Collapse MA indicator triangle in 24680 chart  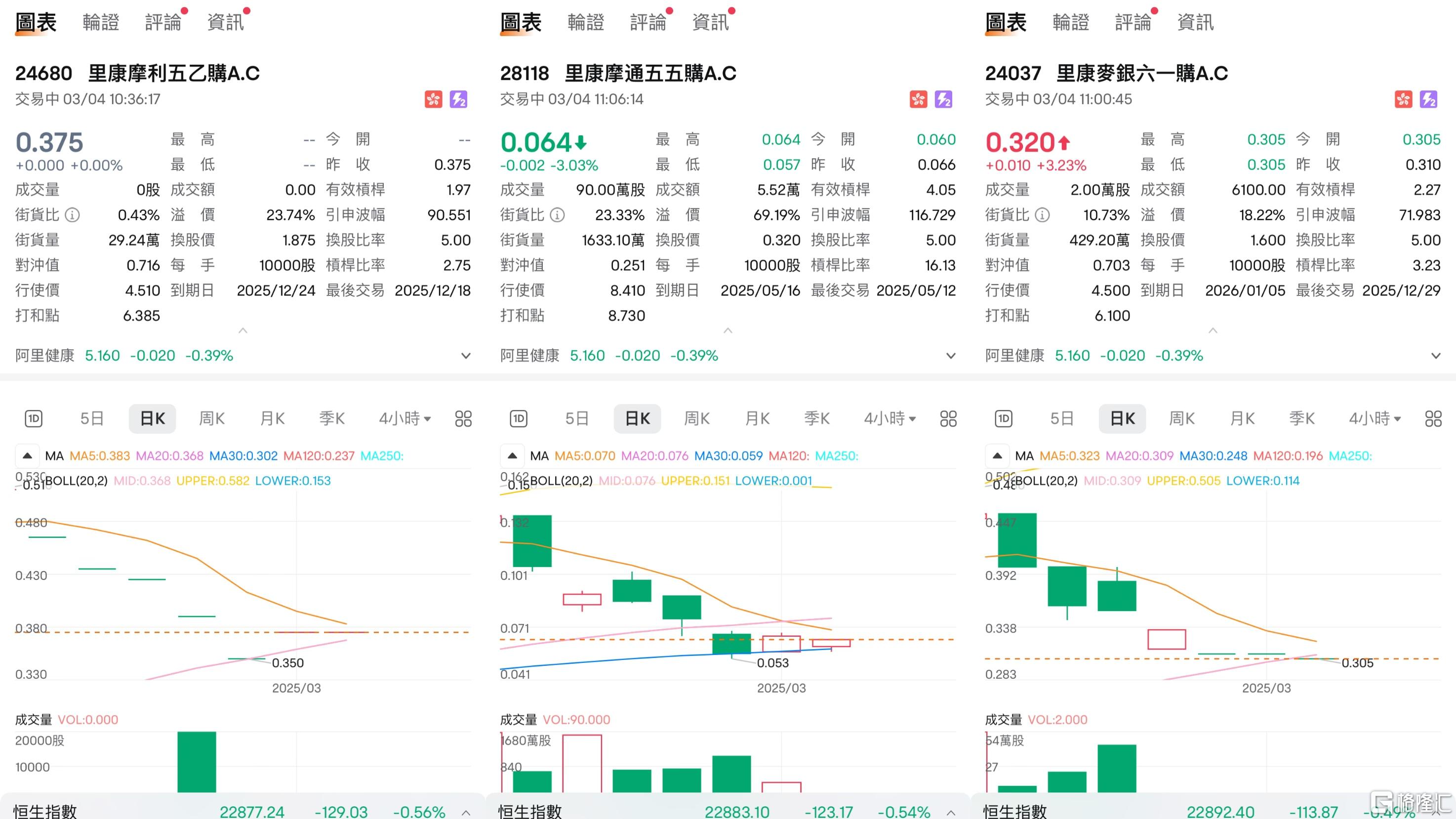(27, 455)
